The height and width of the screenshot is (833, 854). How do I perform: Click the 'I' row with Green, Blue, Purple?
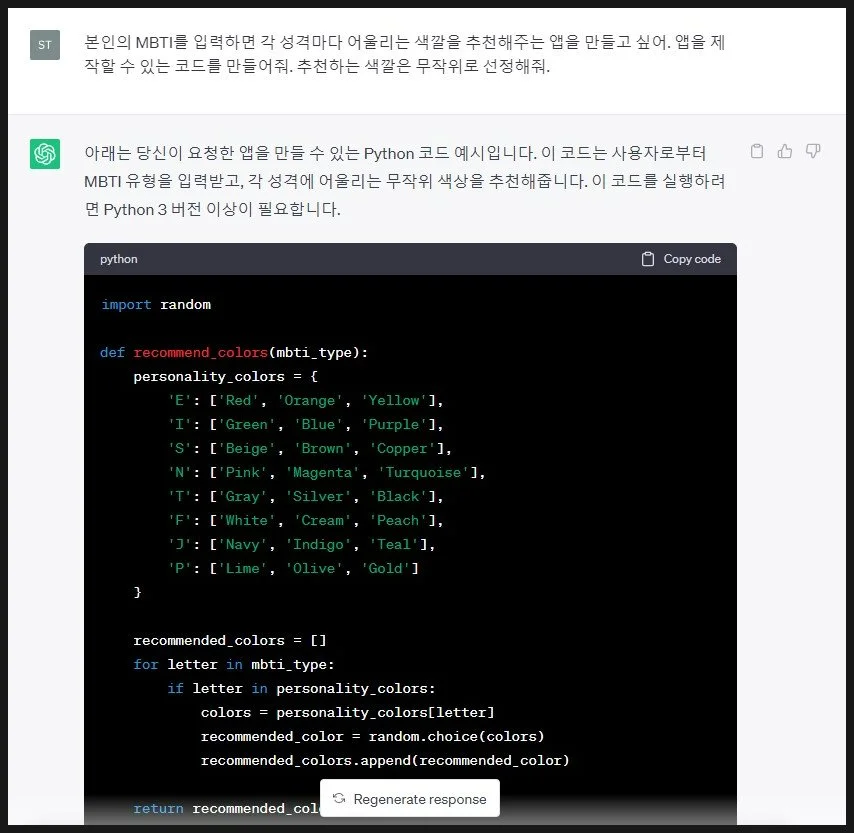[306, 424]
